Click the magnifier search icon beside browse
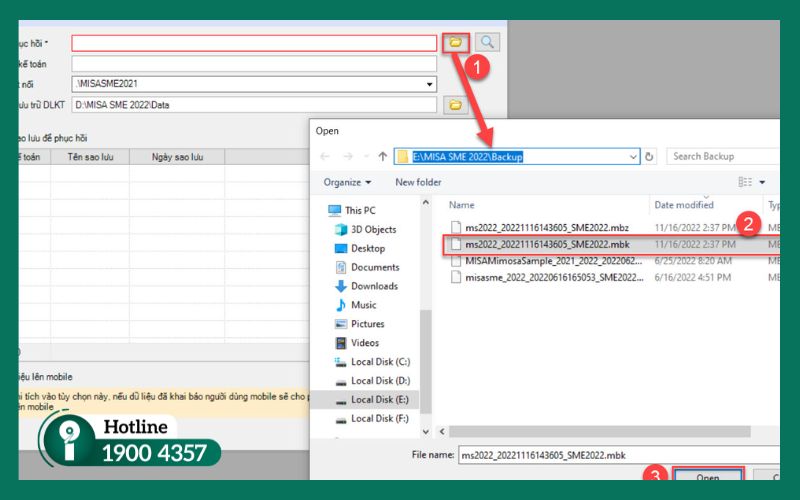The image size is (800, 500). pyautogui.click(x=487, y=43)
